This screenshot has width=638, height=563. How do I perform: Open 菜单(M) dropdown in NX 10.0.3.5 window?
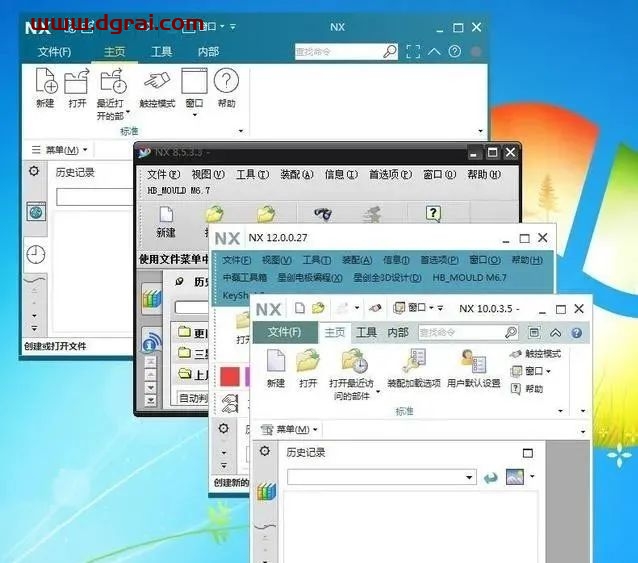[x=289, y=430]
